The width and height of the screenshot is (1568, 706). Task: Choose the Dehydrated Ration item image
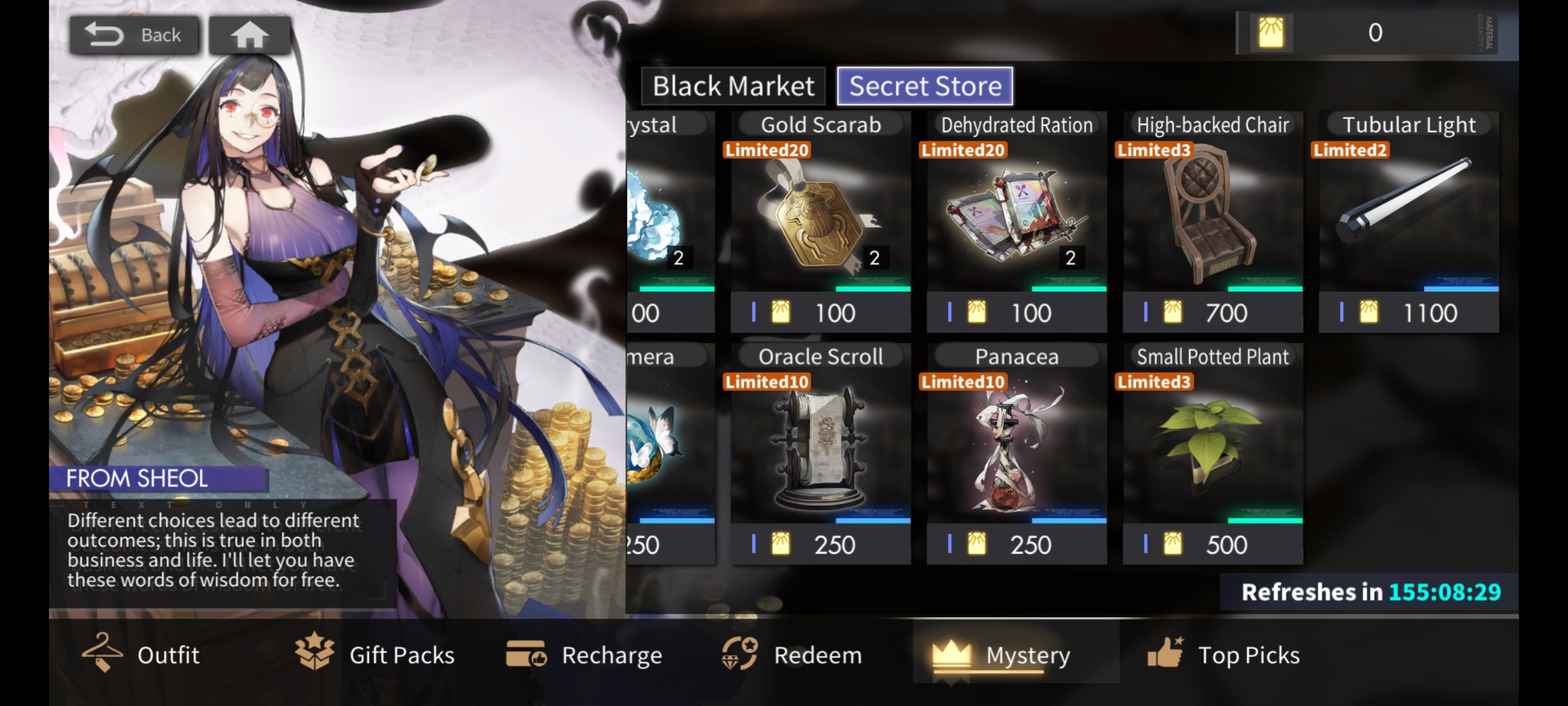(x=1017, y=216)
